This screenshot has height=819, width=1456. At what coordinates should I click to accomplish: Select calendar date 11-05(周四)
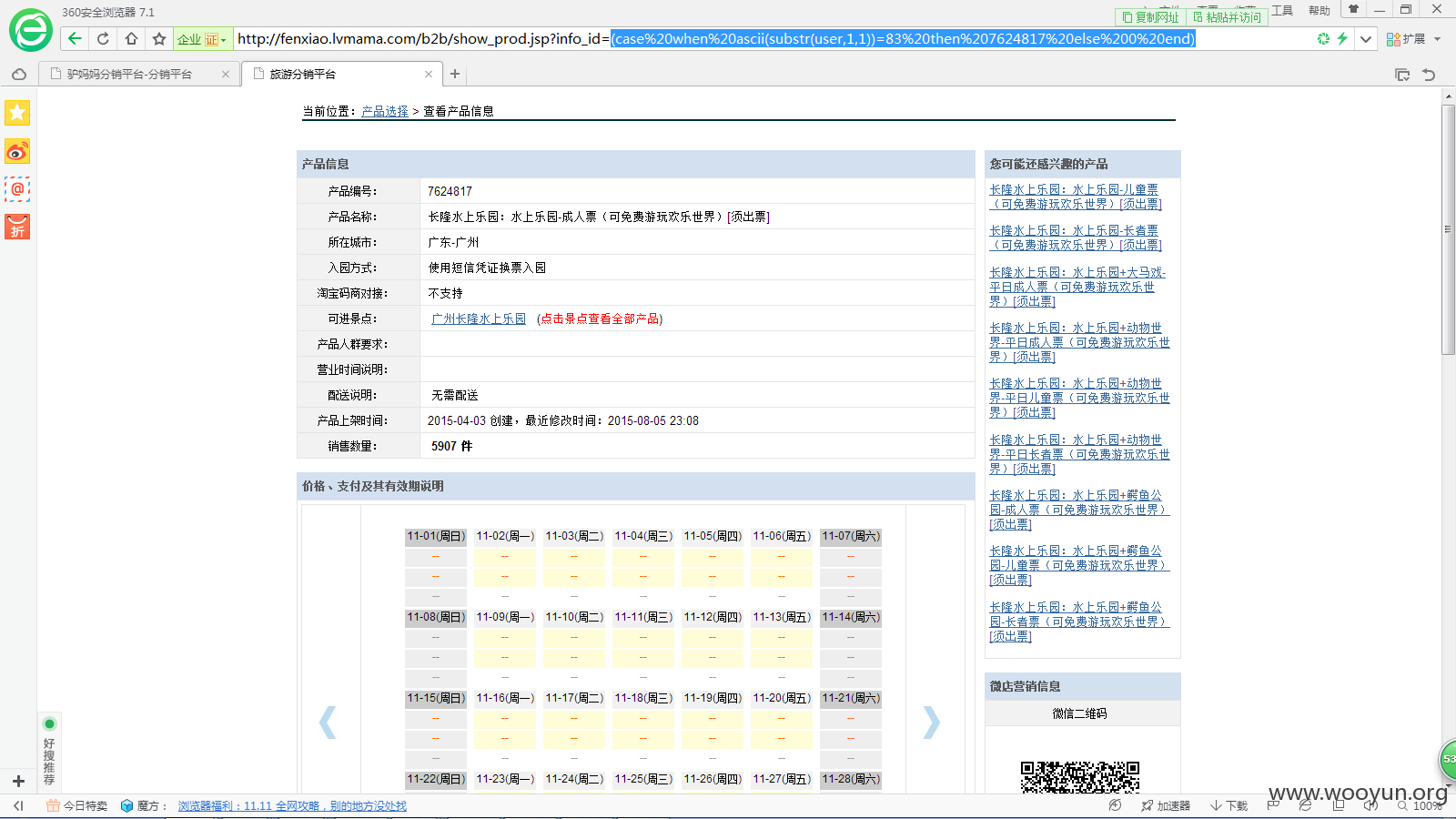point(713,536)
